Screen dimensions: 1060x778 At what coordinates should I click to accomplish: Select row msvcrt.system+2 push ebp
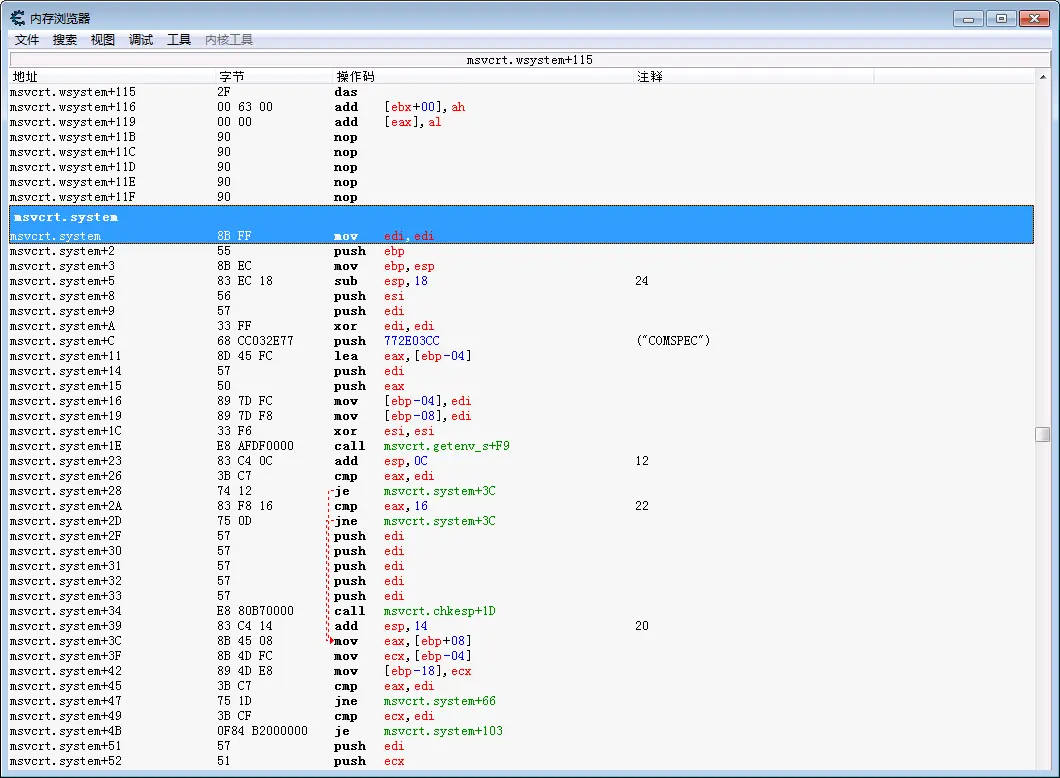coord(521,251)
